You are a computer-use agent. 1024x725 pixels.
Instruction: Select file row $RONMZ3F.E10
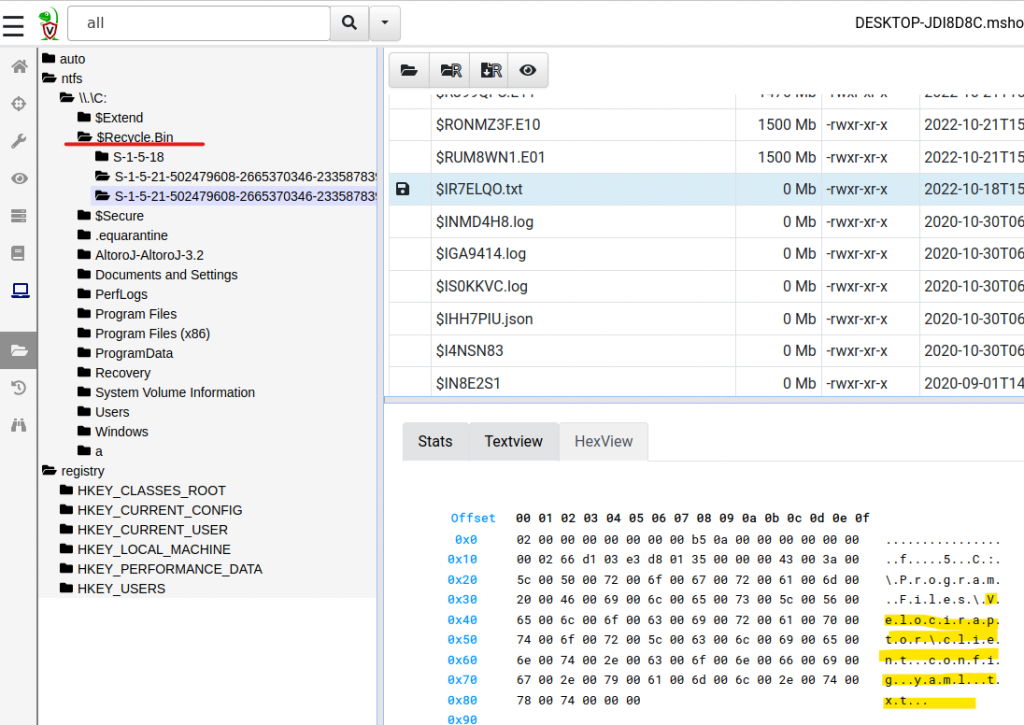coord(707,125)
